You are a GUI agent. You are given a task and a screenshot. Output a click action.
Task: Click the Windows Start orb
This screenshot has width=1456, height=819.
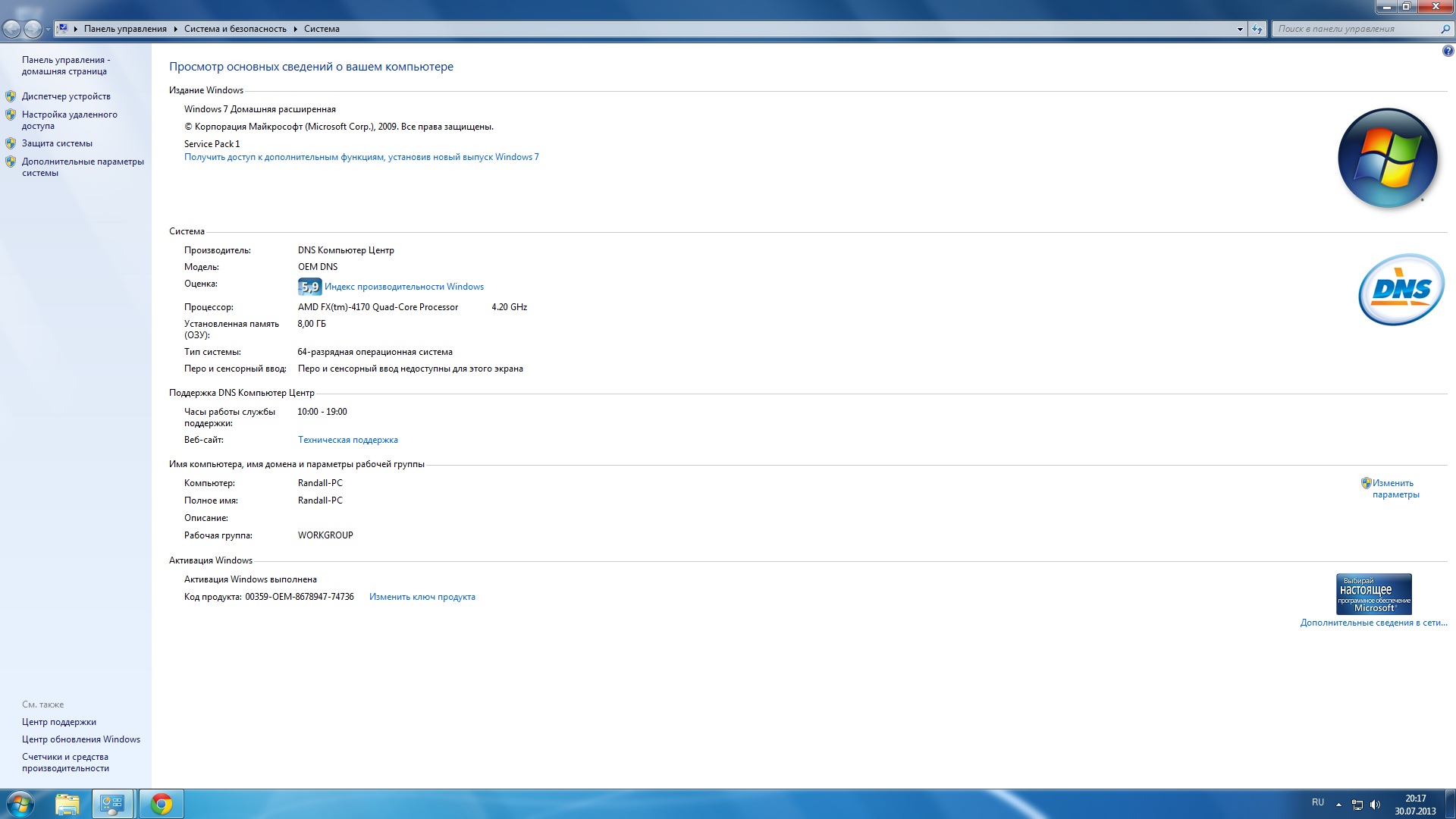[20, 804]
